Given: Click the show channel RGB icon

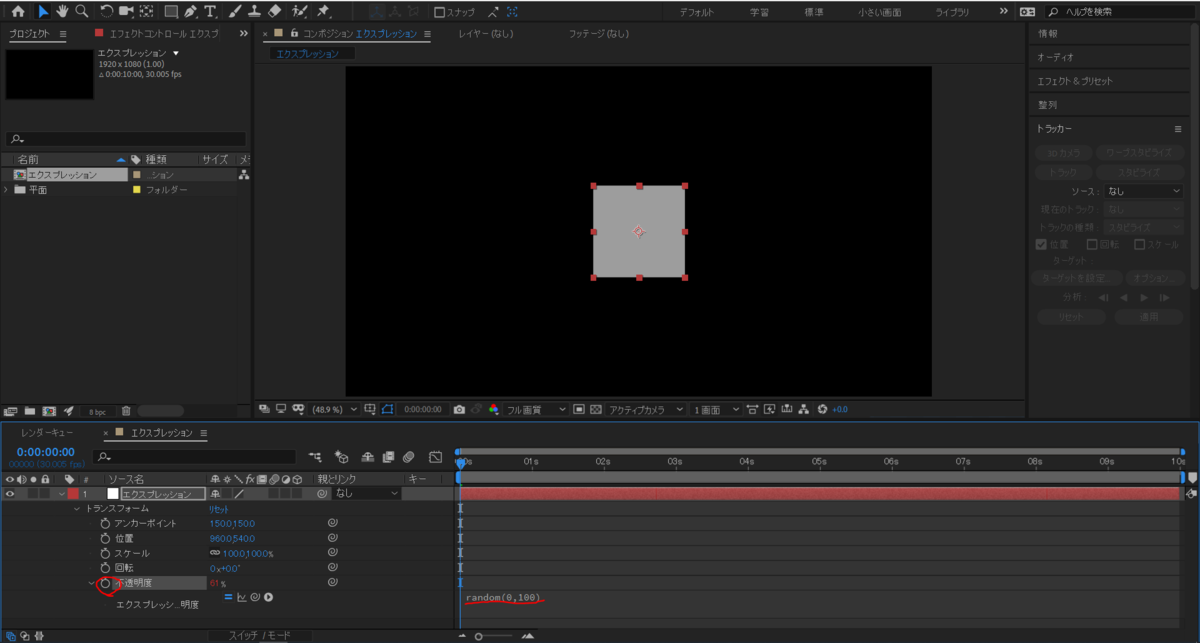Looking at the screenshot, I should point(493,409).
